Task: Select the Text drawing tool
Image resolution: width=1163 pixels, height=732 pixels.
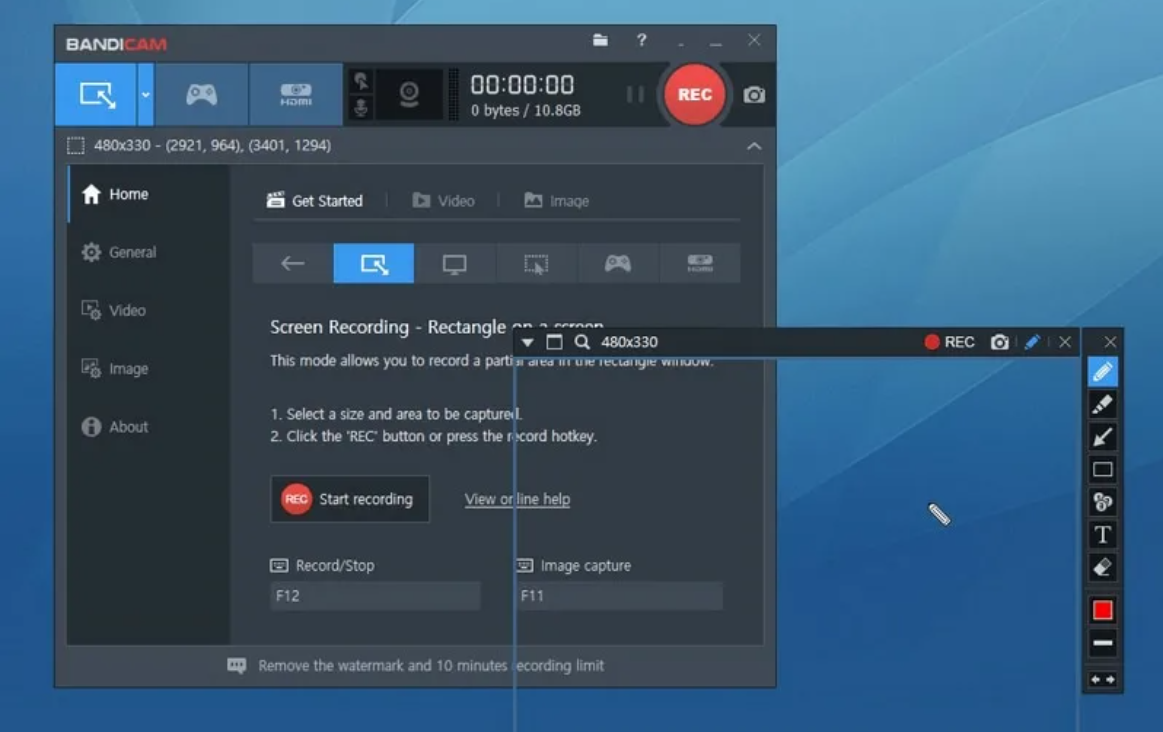Action: 1102,535
